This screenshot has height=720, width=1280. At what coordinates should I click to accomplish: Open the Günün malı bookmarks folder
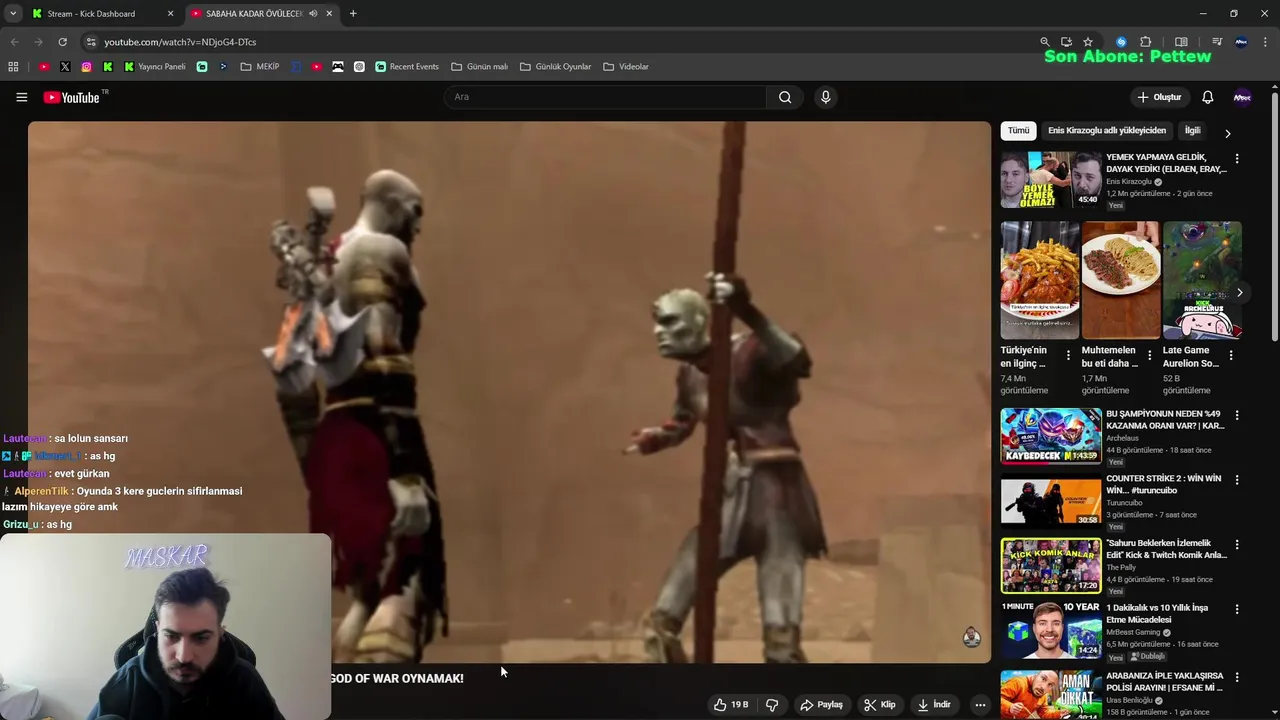480,67
